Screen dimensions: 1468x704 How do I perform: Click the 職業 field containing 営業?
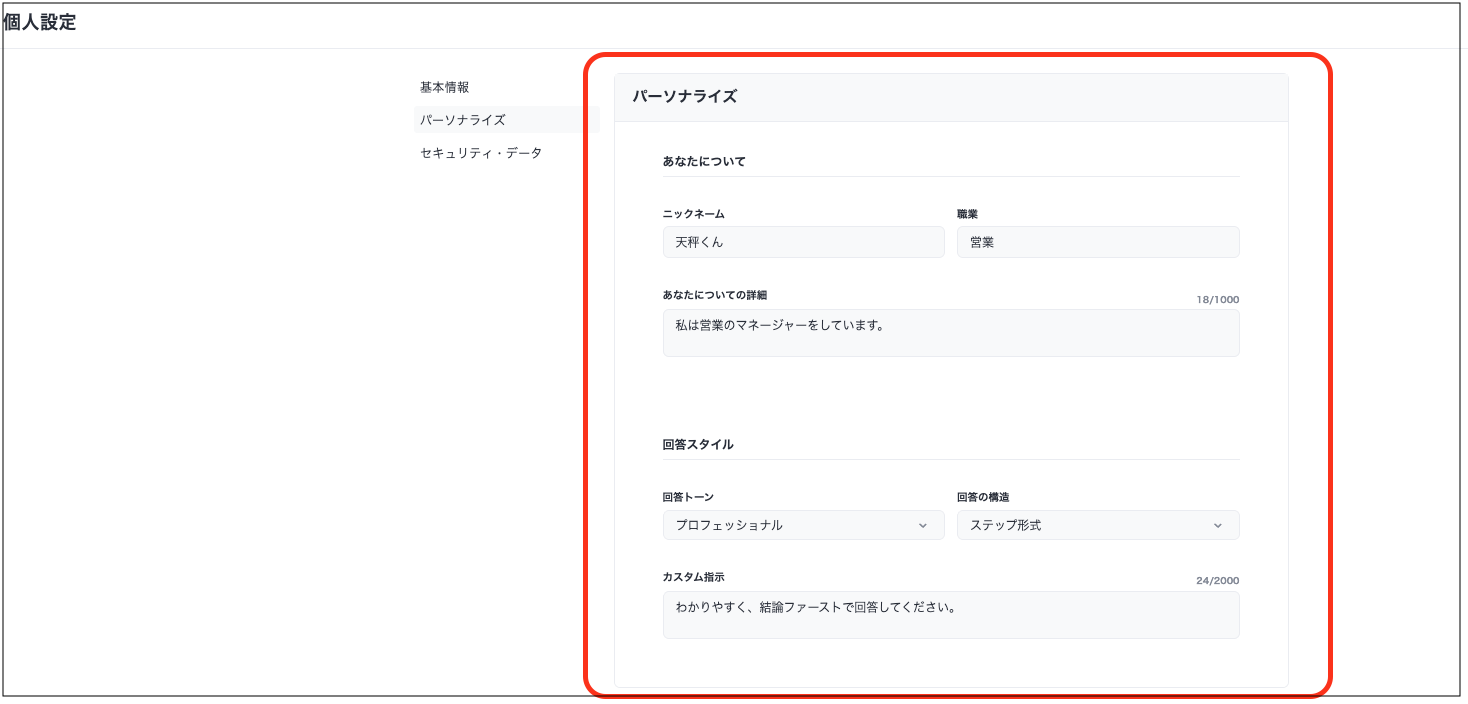(x=1098, y=242)
